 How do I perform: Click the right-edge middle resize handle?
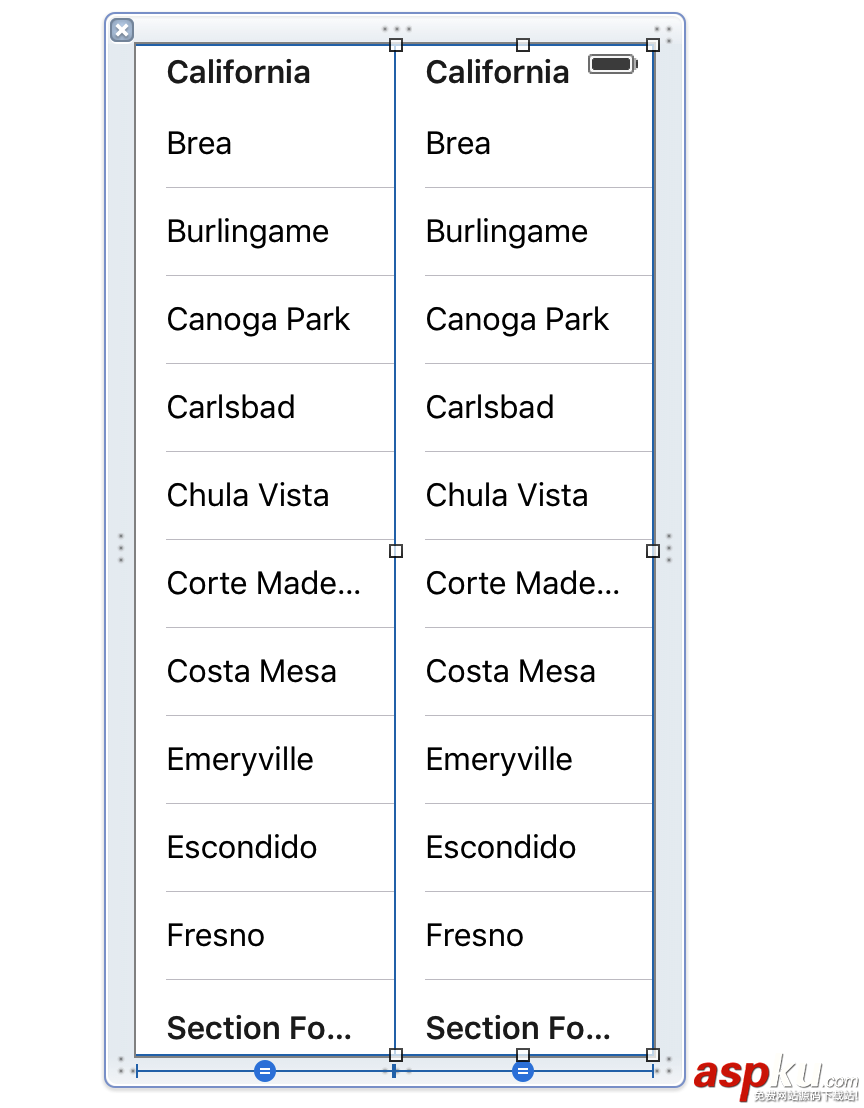(x=653, y=551)
